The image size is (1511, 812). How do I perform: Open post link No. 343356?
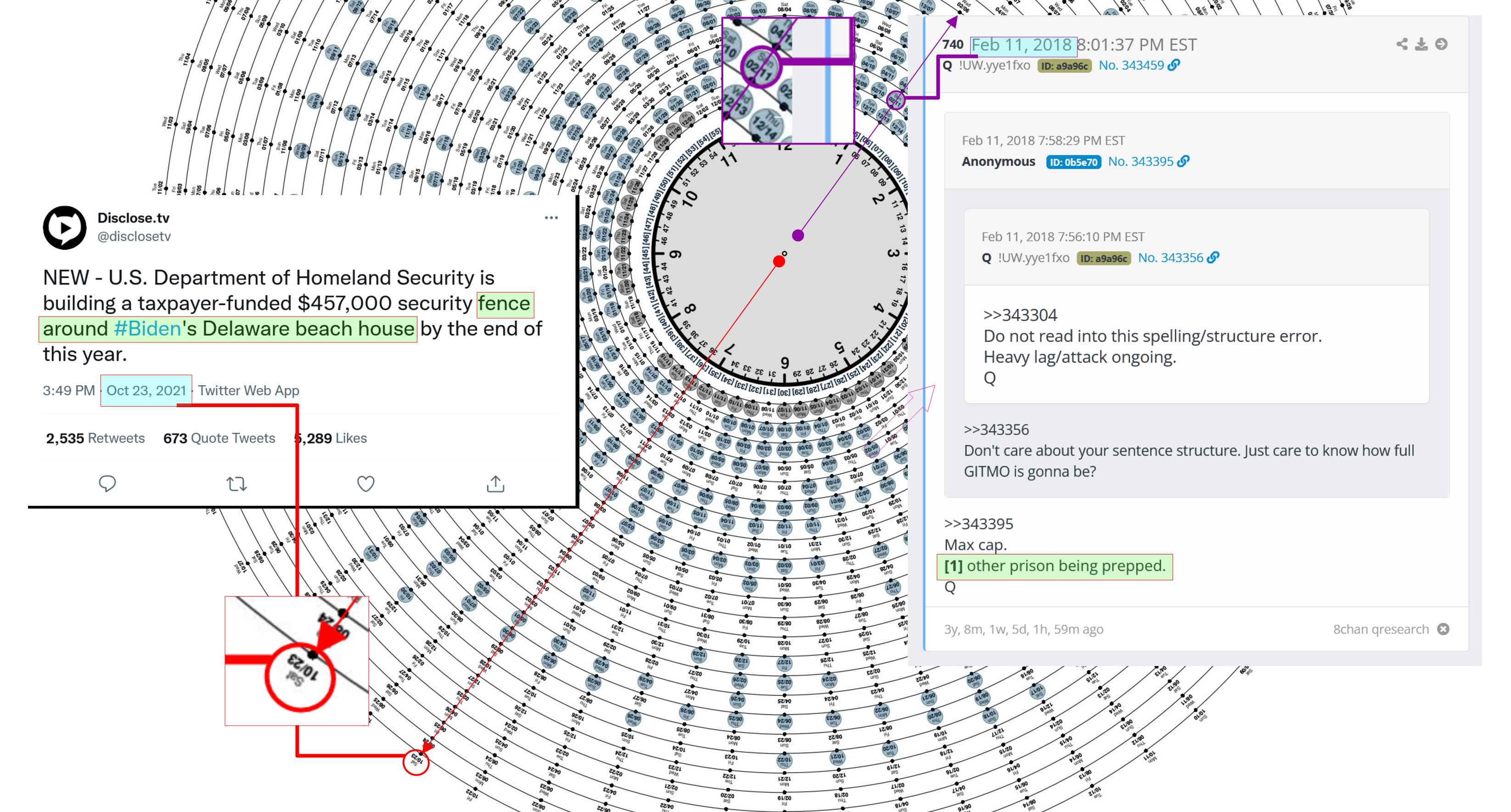pos(1170,258)
